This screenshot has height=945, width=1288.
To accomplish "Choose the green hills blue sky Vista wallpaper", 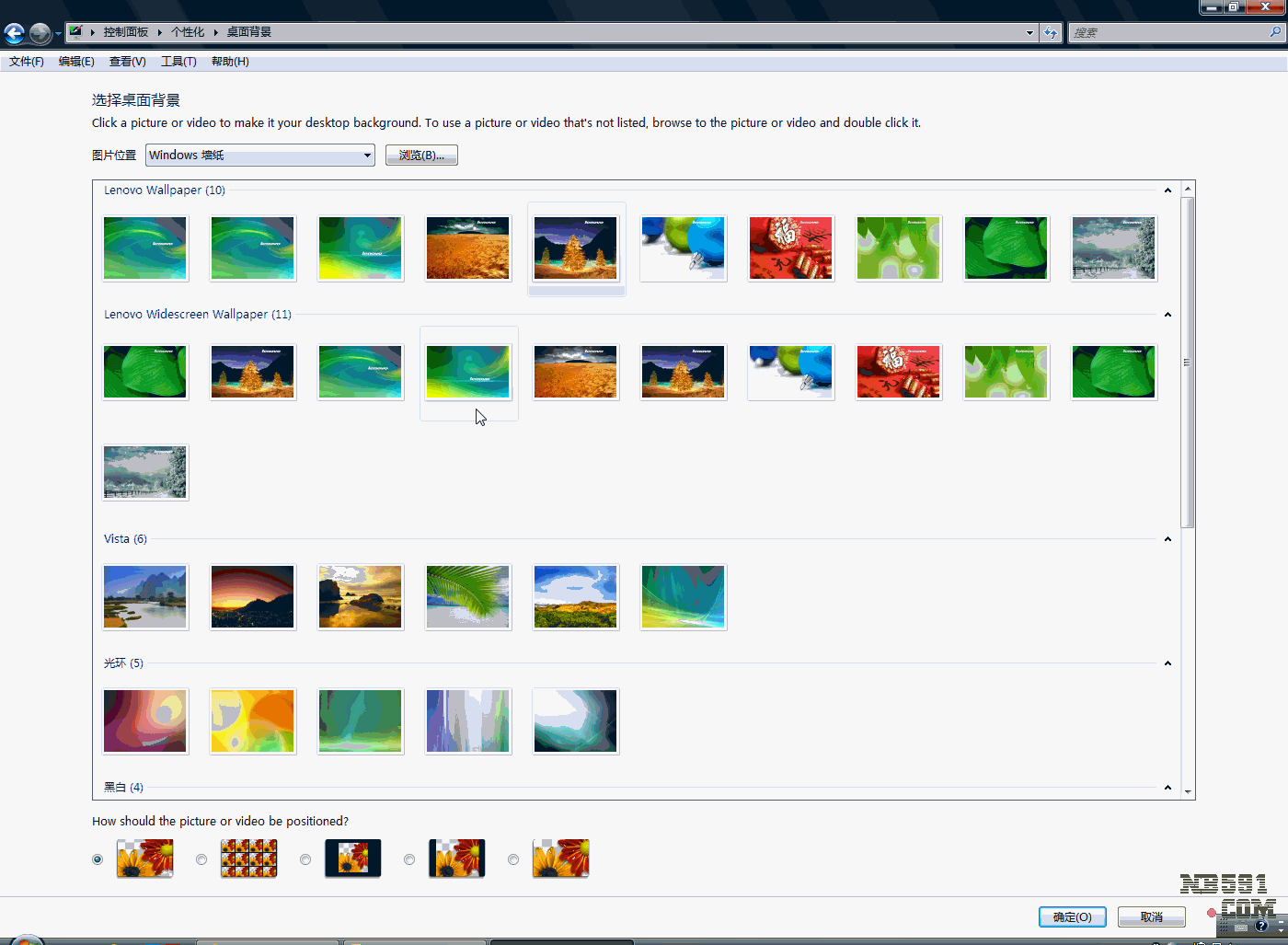I will (x=576, y=597).
